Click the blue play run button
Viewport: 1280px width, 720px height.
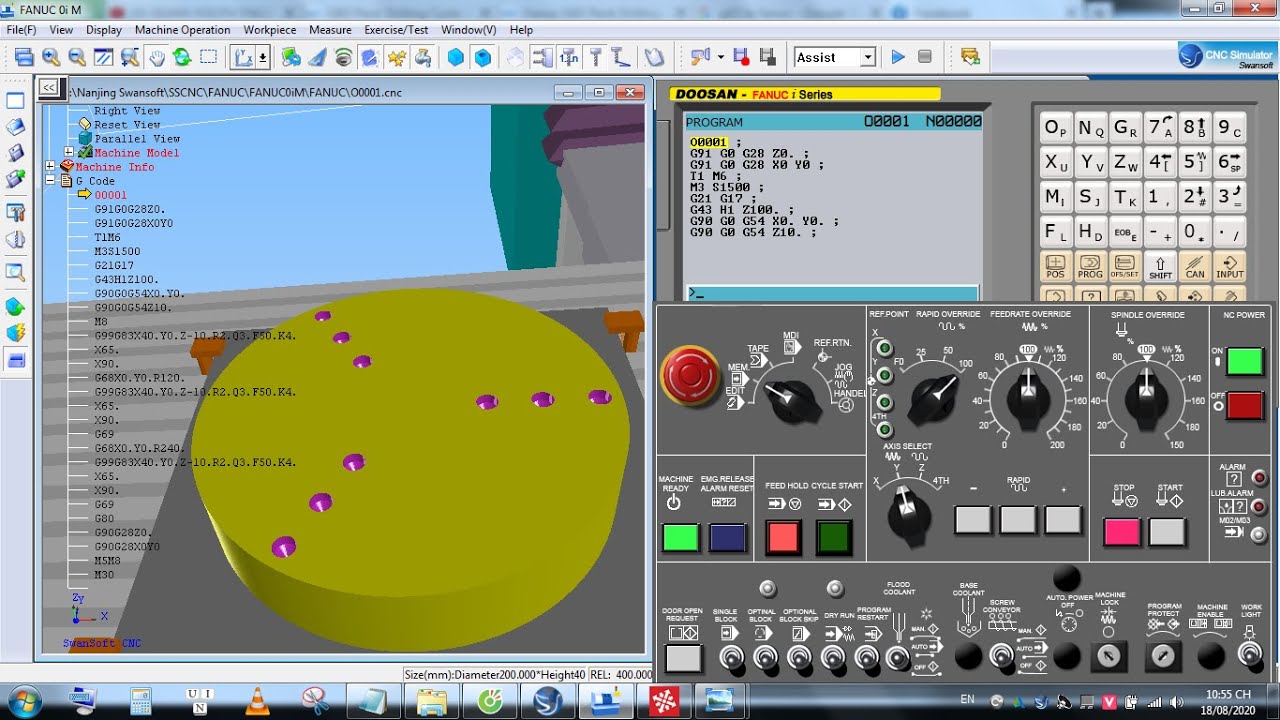pos(897,57)
